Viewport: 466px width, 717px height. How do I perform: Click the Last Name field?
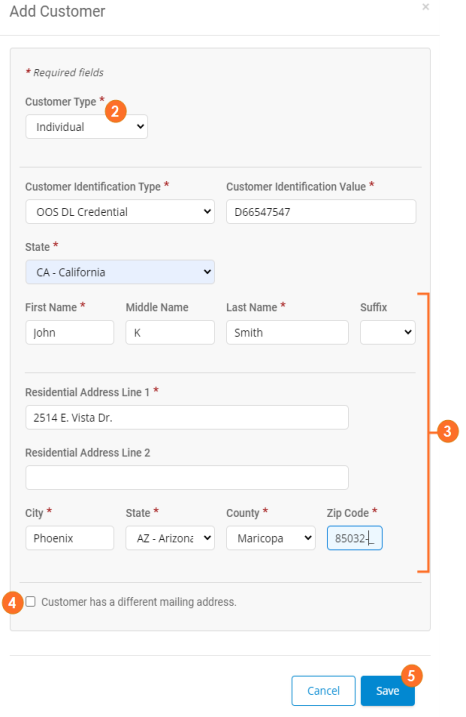[x=287, y=332]
